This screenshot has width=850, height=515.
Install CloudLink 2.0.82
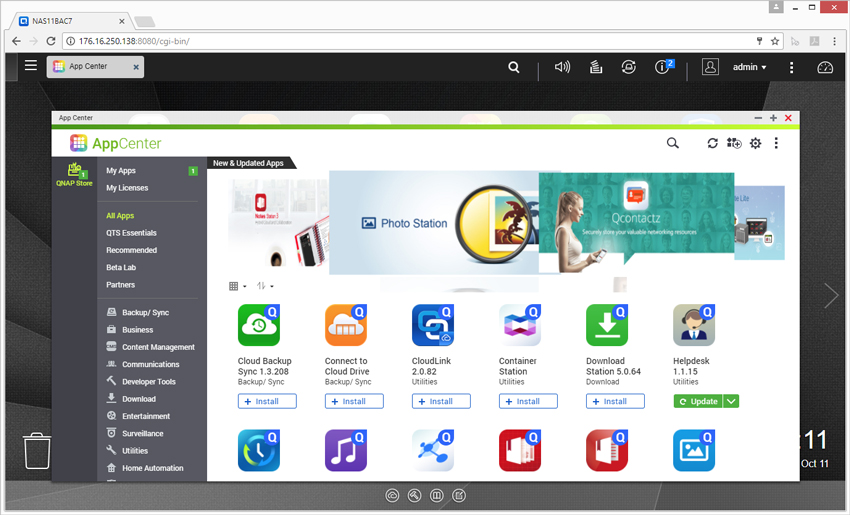pyautogui.click(x=441, y=401)
